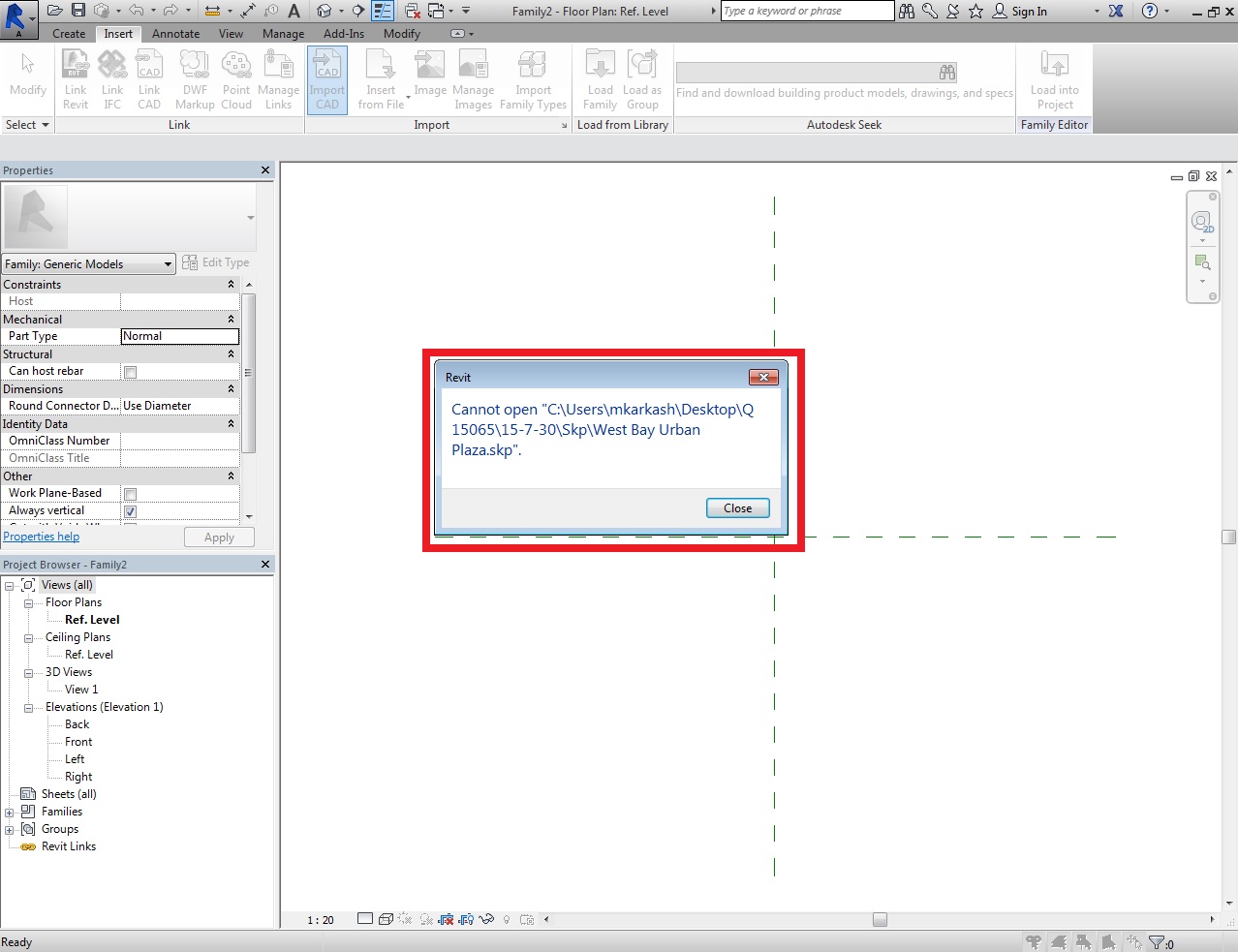
Task: Close the Revit error dialog
Action: click(736, 507)
